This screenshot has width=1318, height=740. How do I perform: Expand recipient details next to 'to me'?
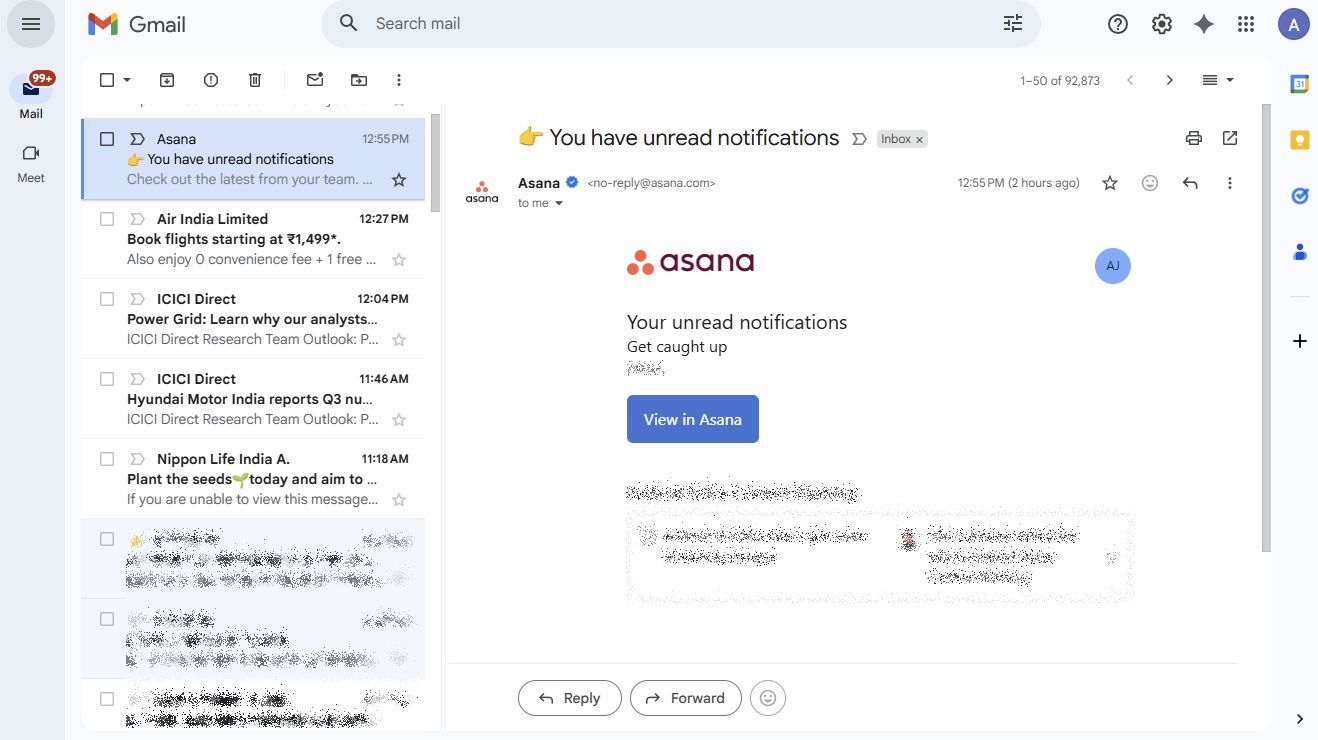[559, 203]
